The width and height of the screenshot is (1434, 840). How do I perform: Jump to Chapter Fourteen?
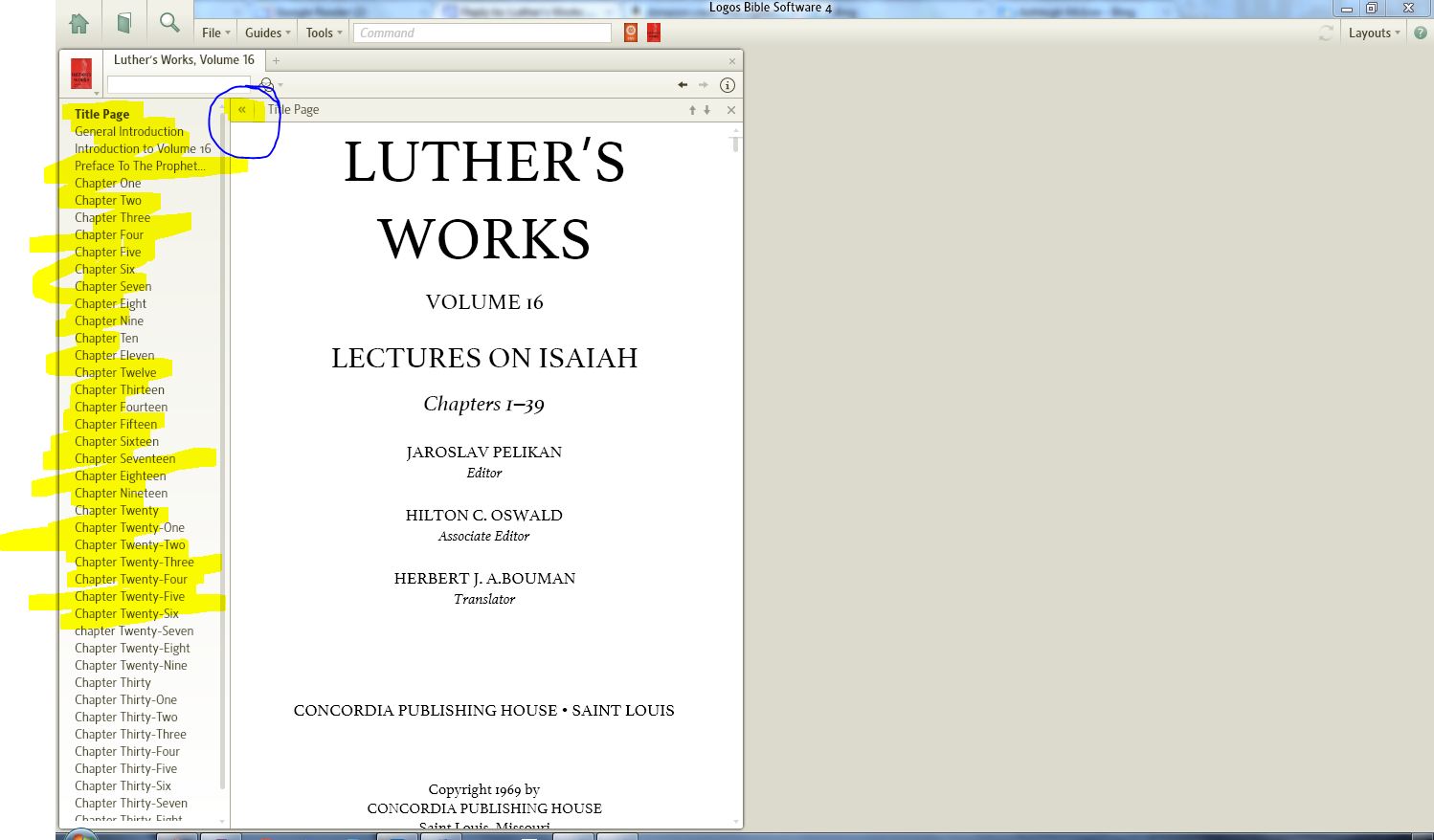[121, 407]
